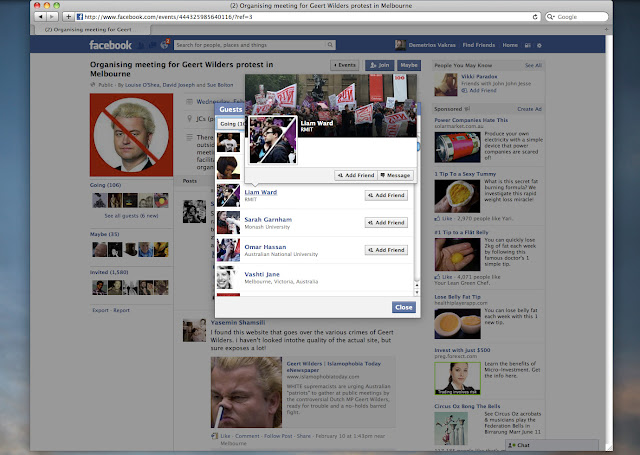Open Sarah Garnham profile link
This screenshot has width=640, height=455.
[x=268, y=220]
